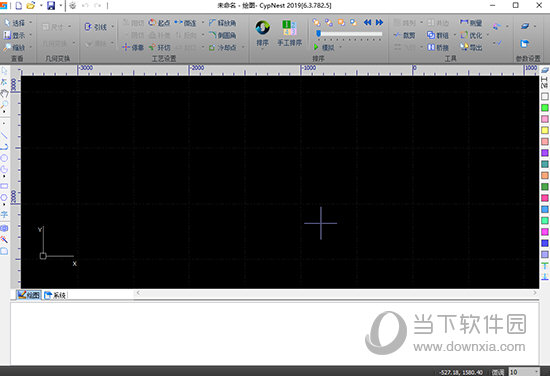Open layer parameters icon in 参数设置 group
550x376 pixels.
tap(525, 26)
